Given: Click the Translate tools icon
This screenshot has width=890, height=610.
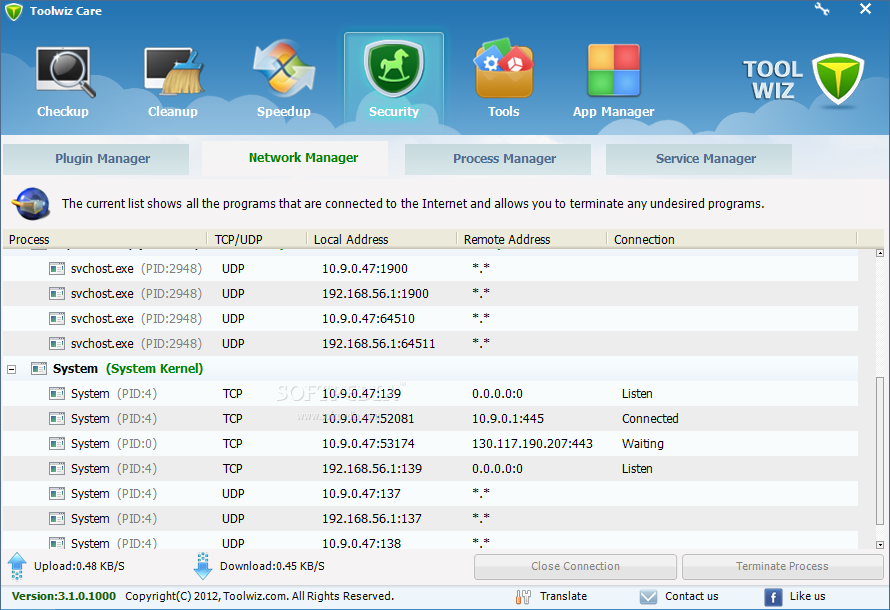Looking at the screenshot, I should click(523, 596).
